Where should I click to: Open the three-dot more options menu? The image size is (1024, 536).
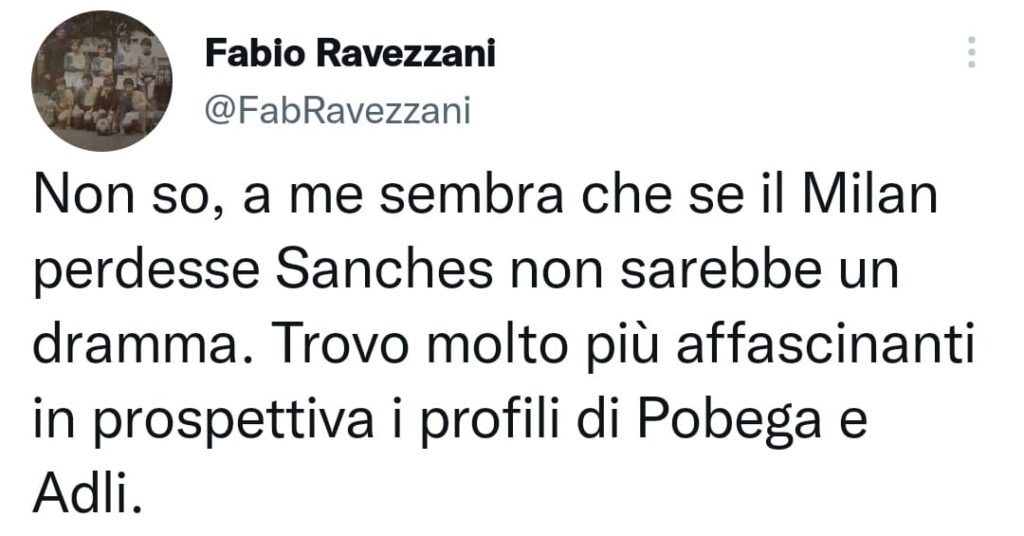click(x=971, y=52)
